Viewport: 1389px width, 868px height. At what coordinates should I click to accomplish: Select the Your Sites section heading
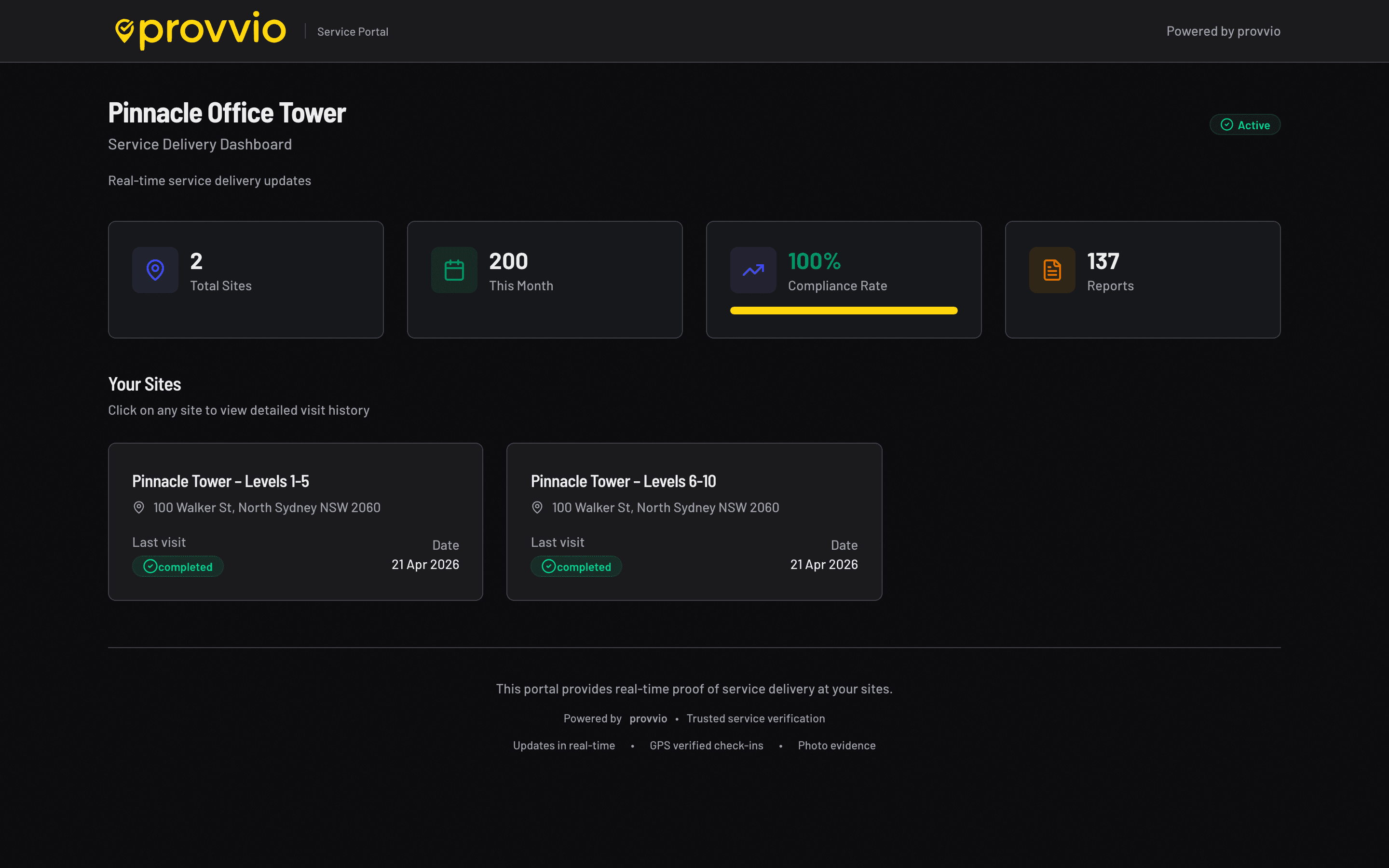tap(145, 383)
